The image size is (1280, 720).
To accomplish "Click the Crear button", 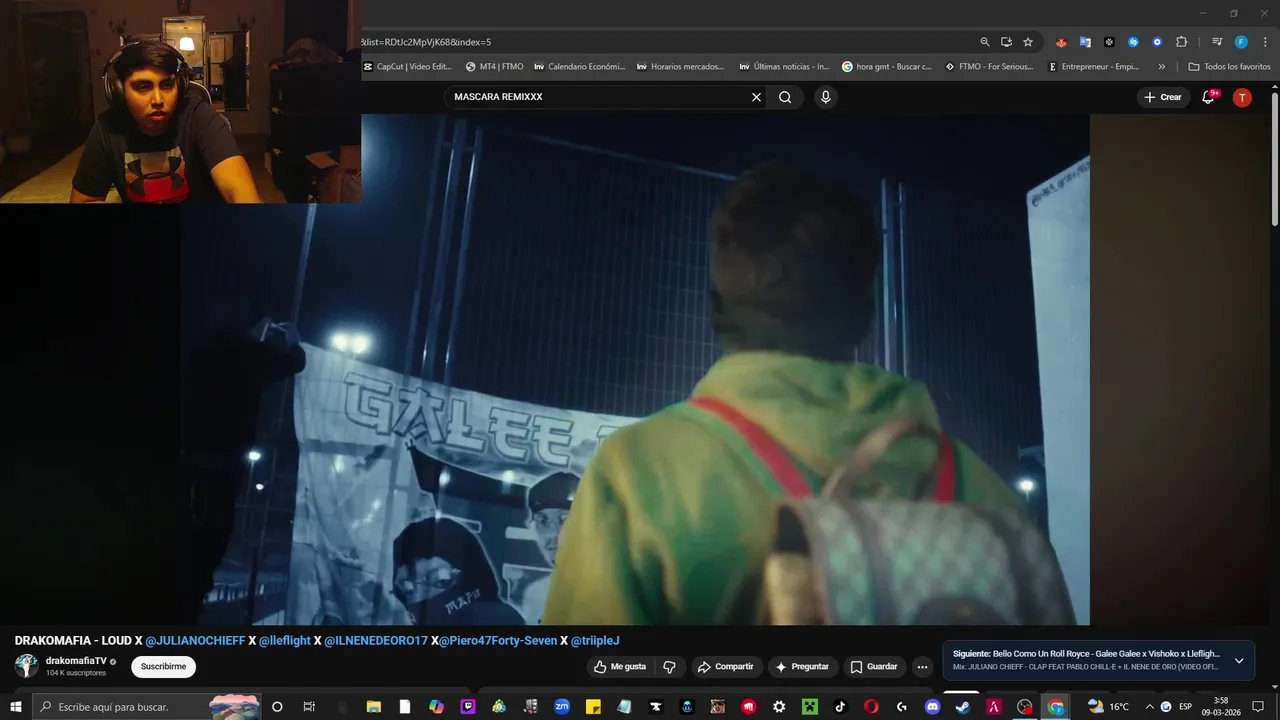I will click(1162, 97).
